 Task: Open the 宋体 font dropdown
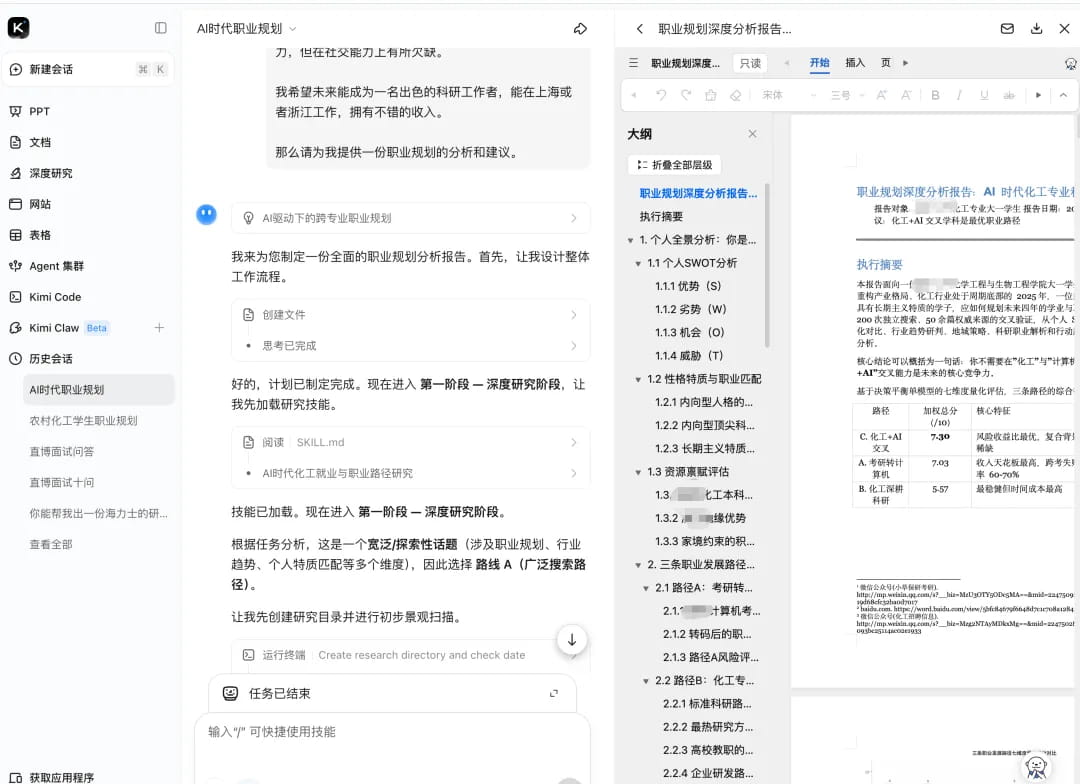point(788,95)
